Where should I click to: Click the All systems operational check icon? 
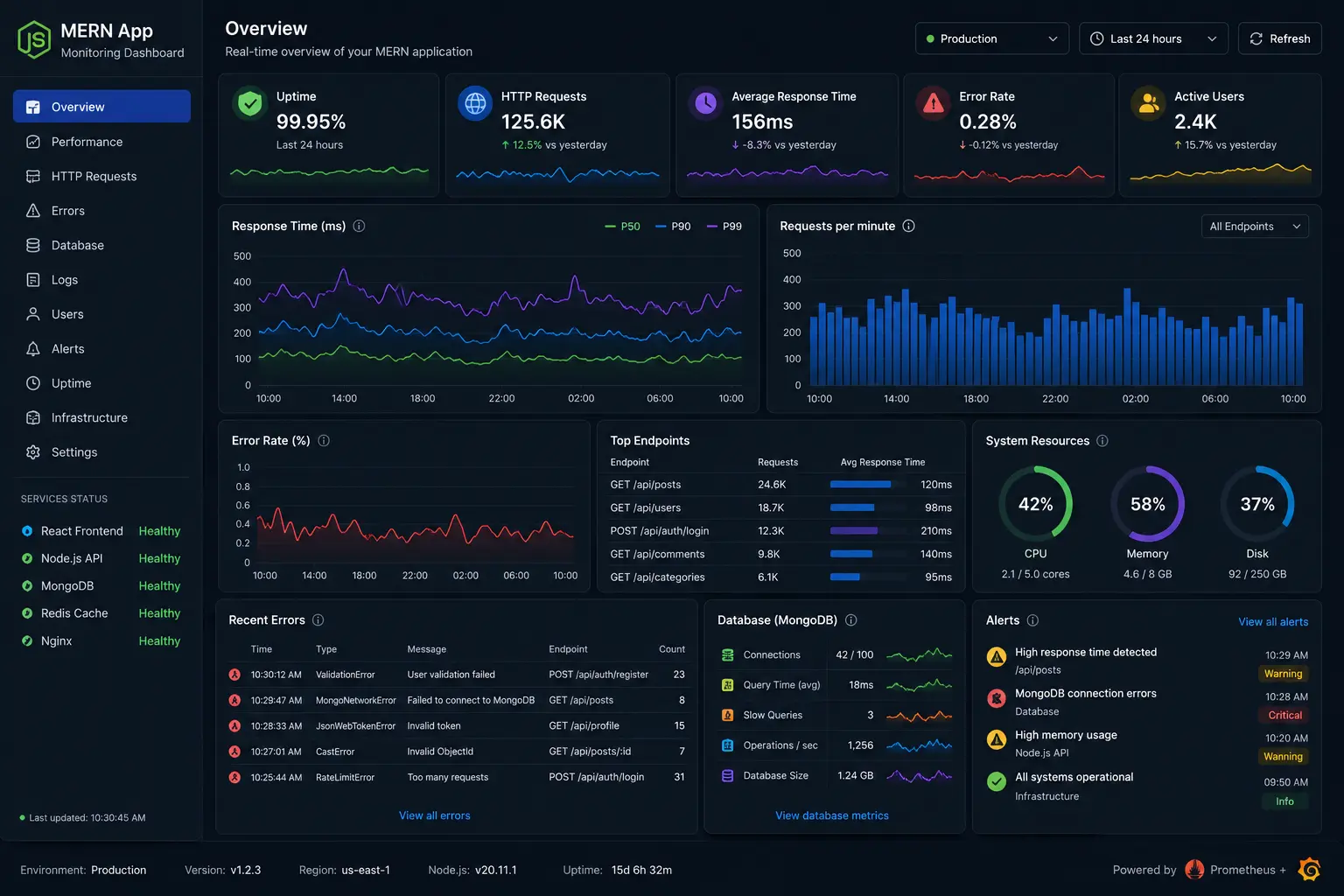click(x=997, y=781)
